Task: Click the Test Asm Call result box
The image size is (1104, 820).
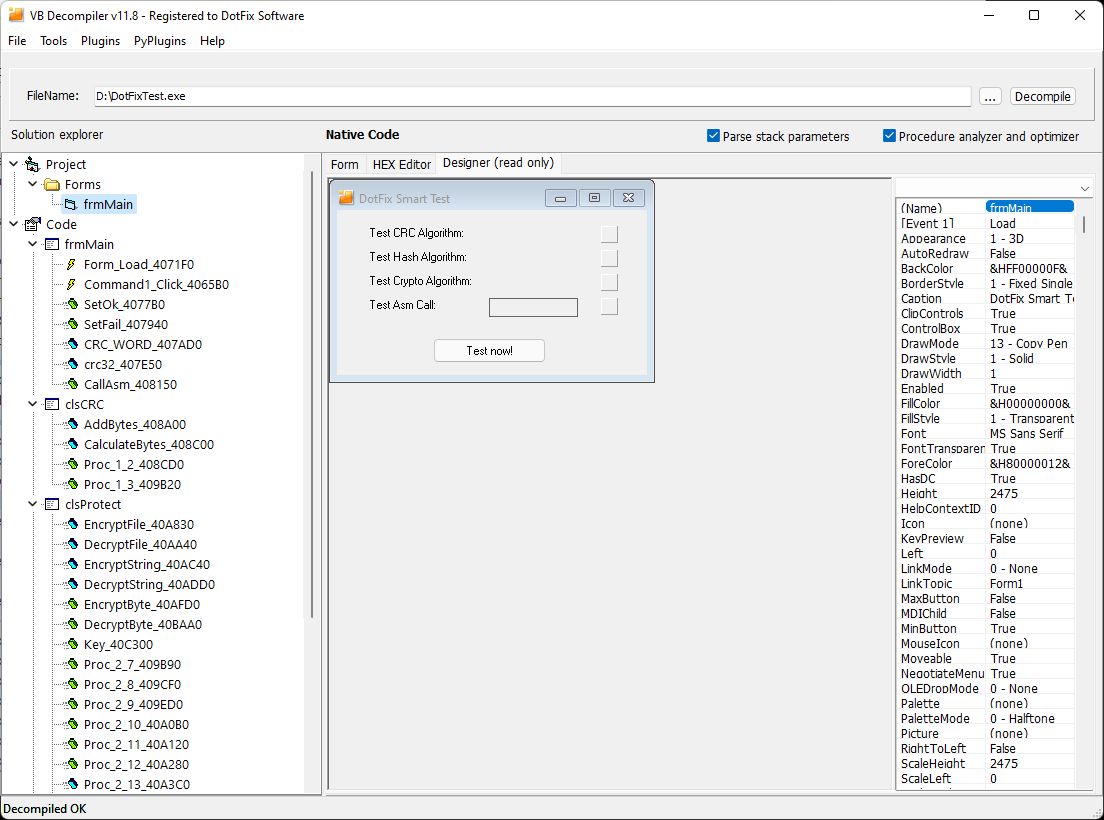Action: (609, 305)
